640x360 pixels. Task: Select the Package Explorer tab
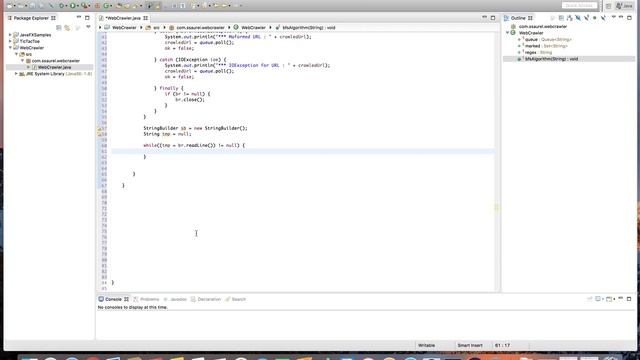pyautogui.click(x=31, y=18)
